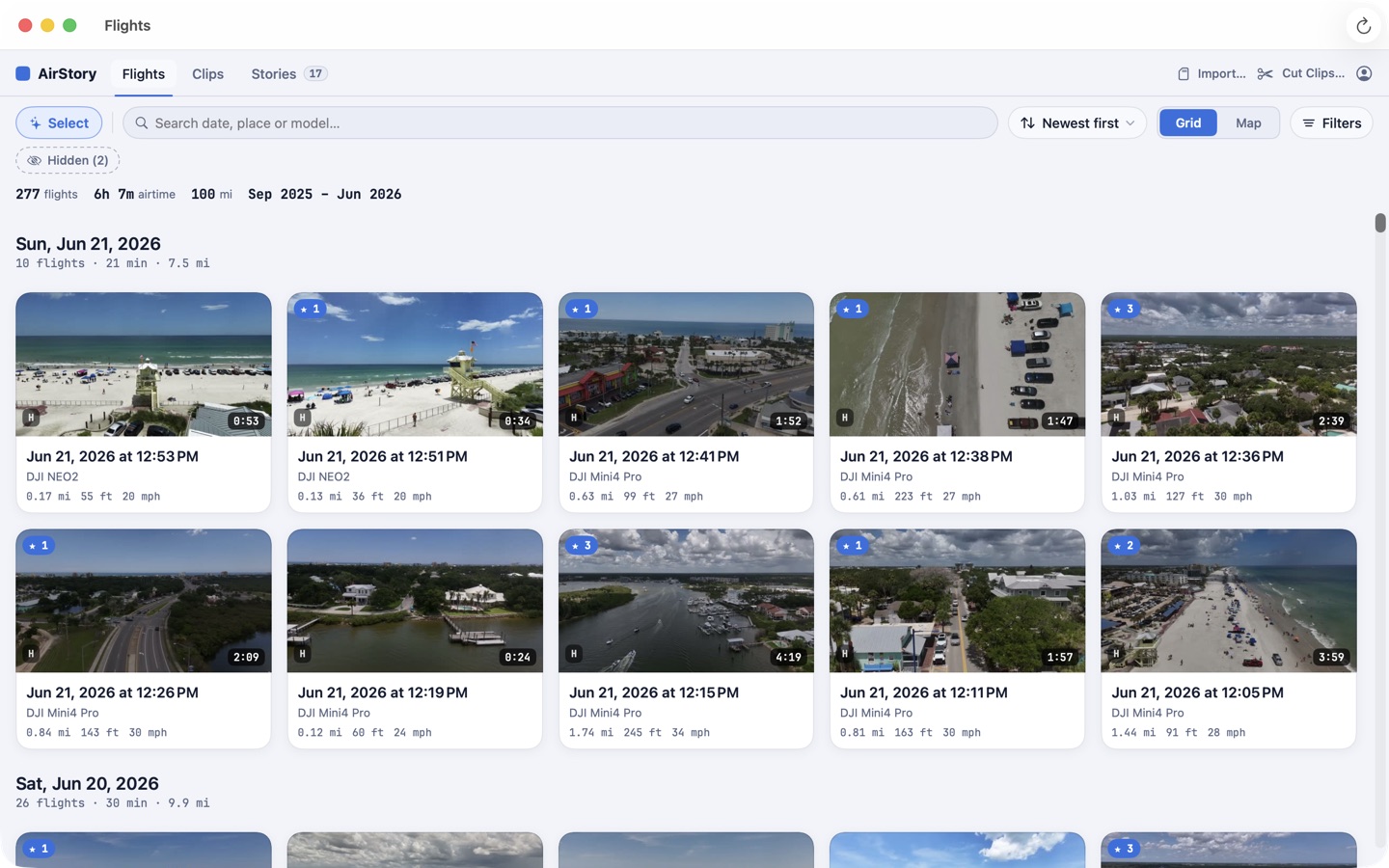Click the AirStory blue logo icon
Image resolution: width=1389 pixels, height=868 pixels.
pyautogui.click(x=23, y=73)
